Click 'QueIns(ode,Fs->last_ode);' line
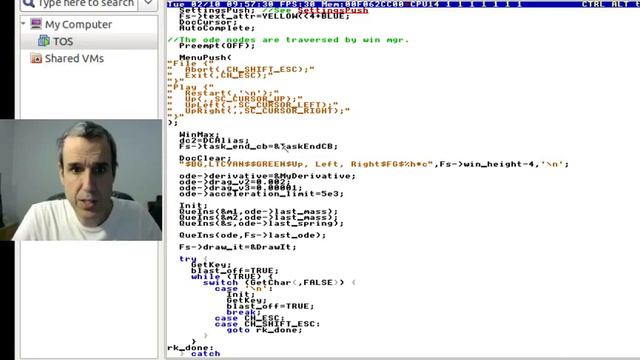 (253, 235)
